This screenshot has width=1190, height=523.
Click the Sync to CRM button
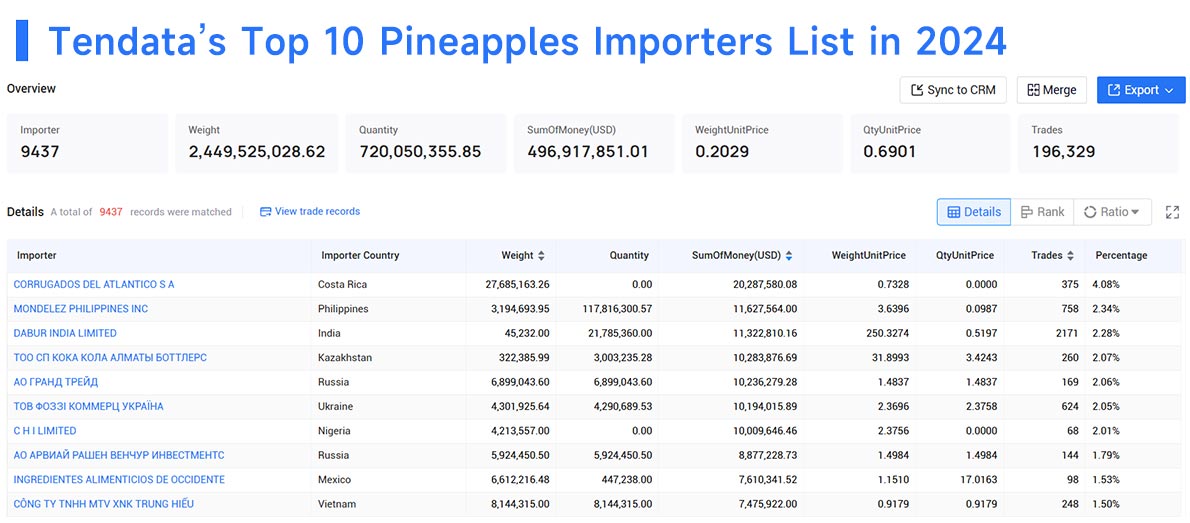click(x=953, y=90)
